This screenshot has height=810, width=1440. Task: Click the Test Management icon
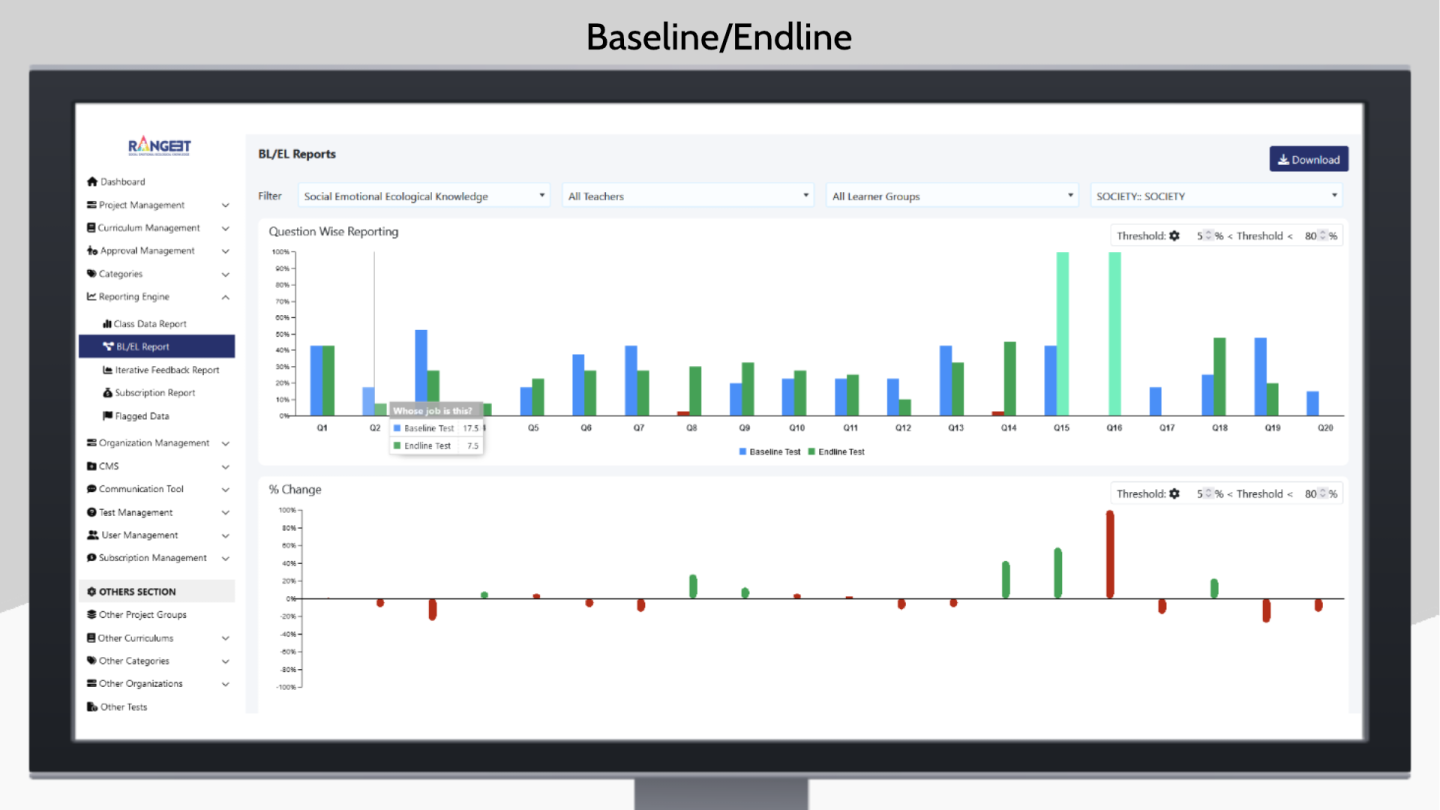(92, 512)
